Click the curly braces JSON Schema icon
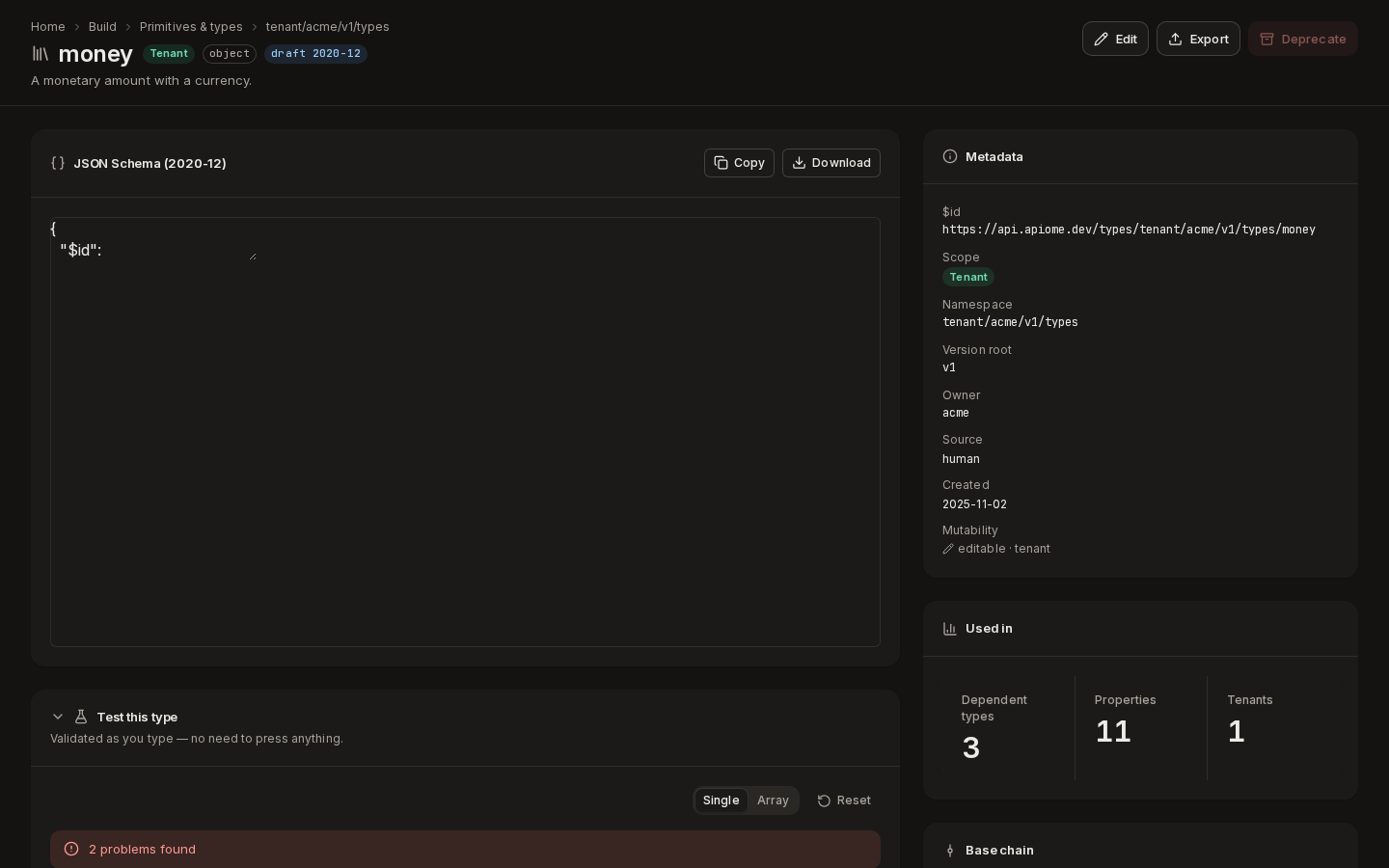Viewport: 1389px width, 868px height. pos(58,163)
